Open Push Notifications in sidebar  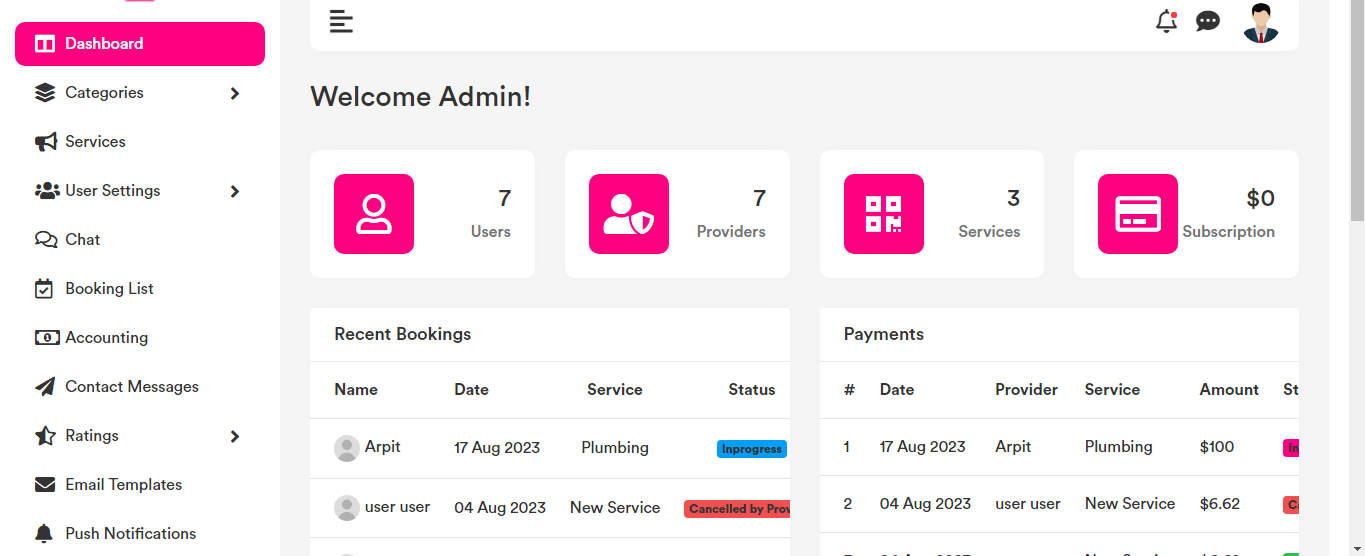point(130,534)
